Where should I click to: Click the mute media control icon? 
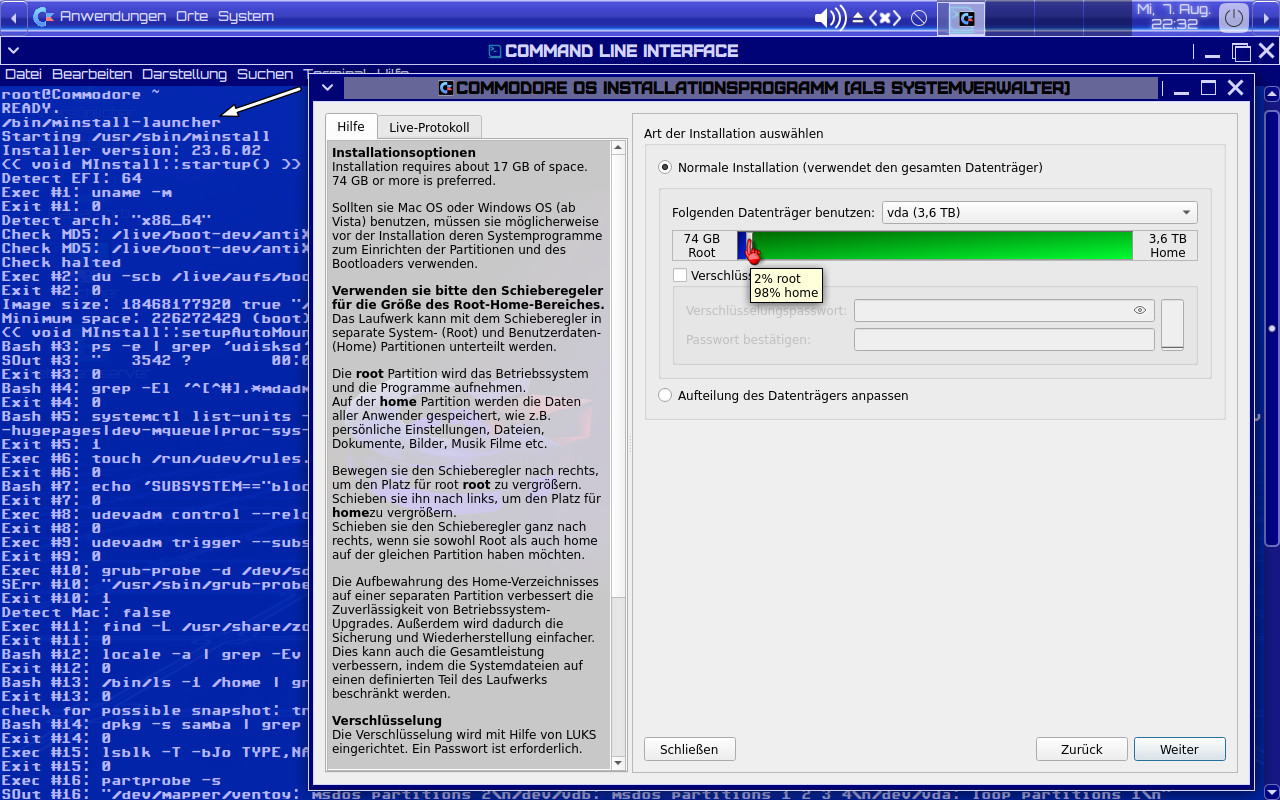[885, 17]
